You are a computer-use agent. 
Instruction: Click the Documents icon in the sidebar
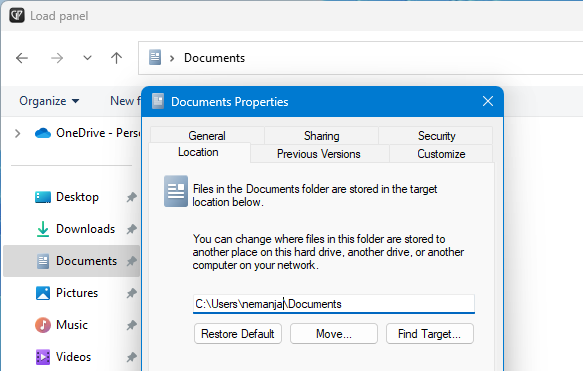coord(43,261)
